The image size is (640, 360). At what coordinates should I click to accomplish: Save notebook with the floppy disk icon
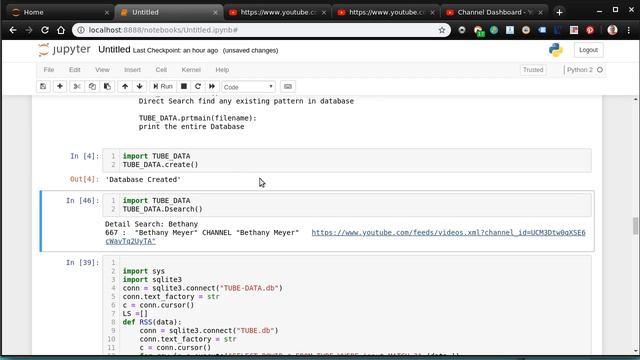[x=43, y=87]
